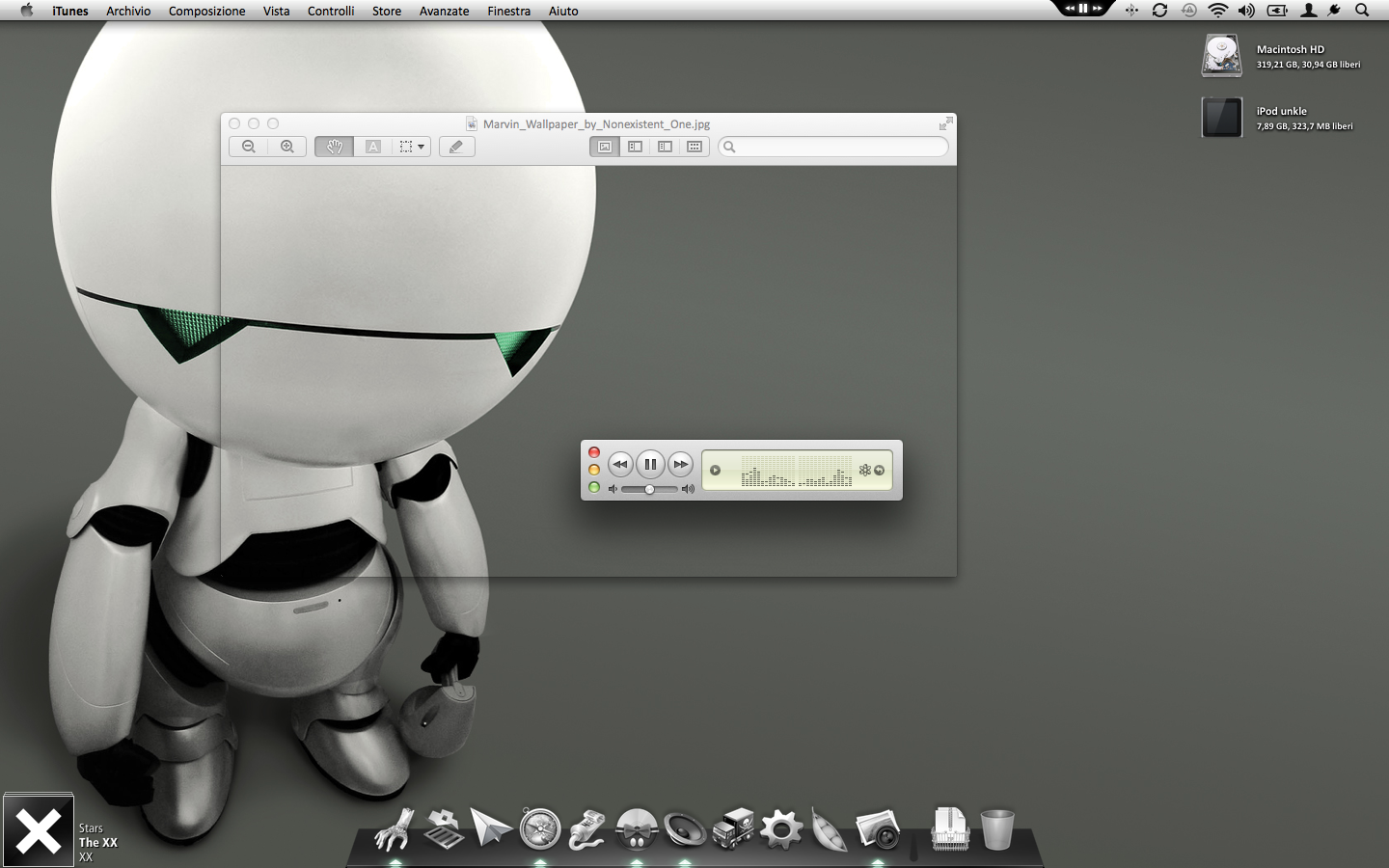Skip to previous track in iTunes mini player
1389x868 pixels.
620,465
